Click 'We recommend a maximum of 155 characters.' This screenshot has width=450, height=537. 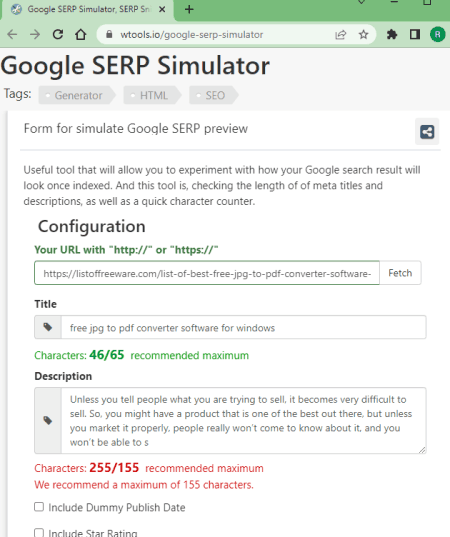point(144,485)
